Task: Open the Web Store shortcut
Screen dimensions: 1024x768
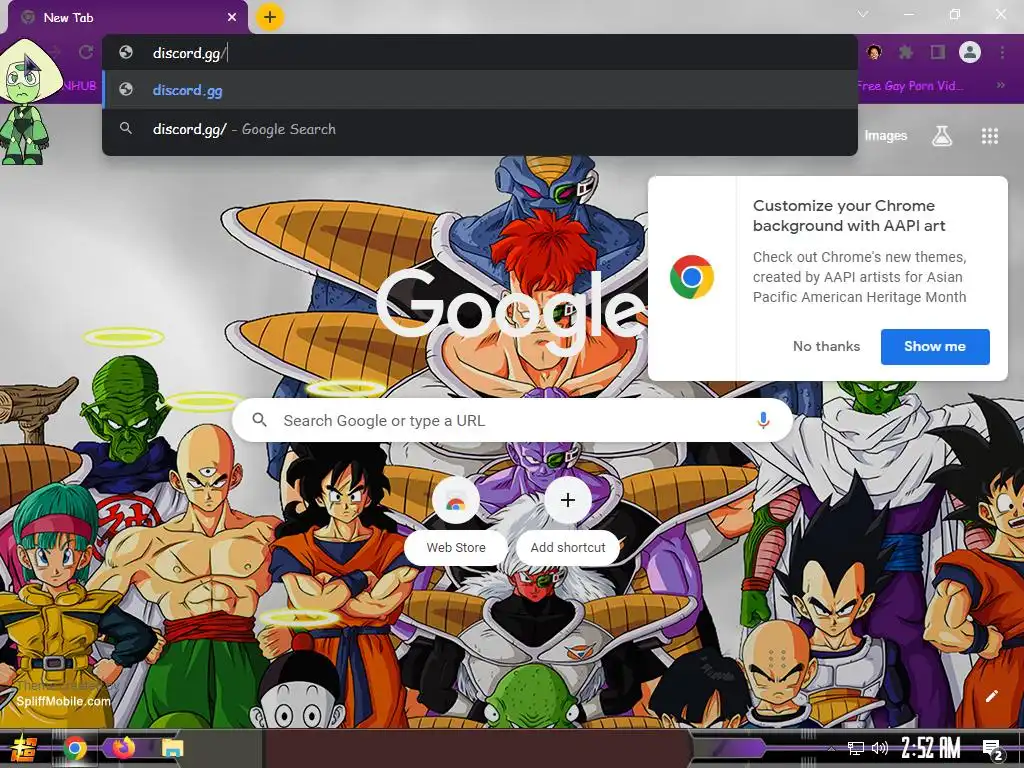Action: (456, 520)
